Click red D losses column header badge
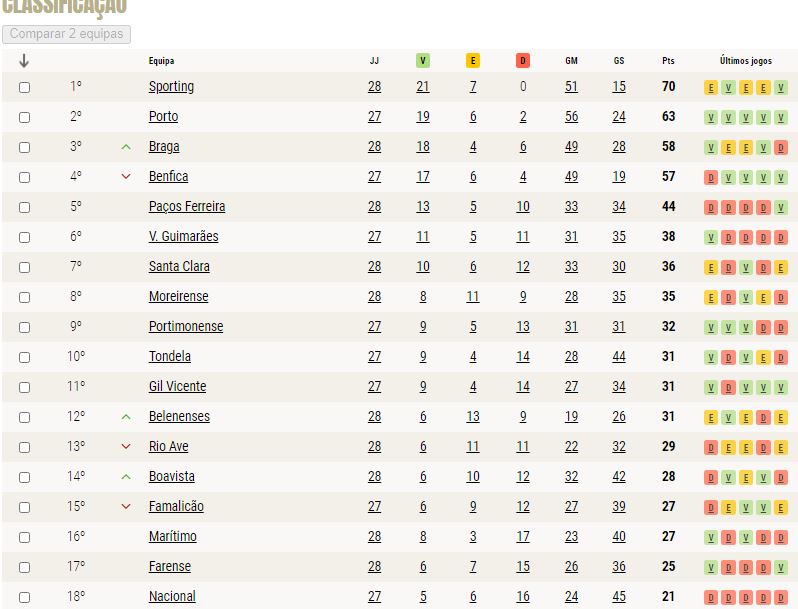 (523, 61)
